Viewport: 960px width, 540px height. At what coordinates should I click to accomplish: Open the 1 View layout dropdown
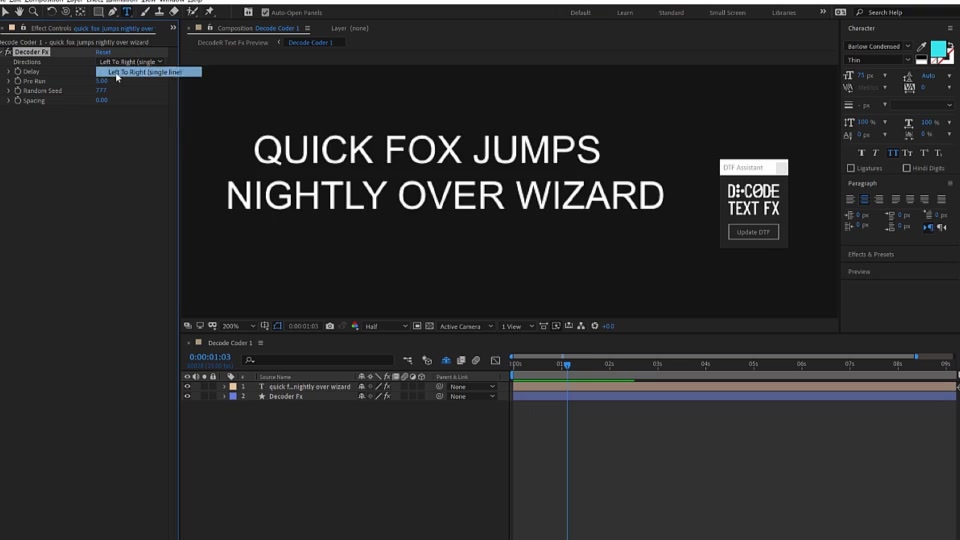(517, 326)
